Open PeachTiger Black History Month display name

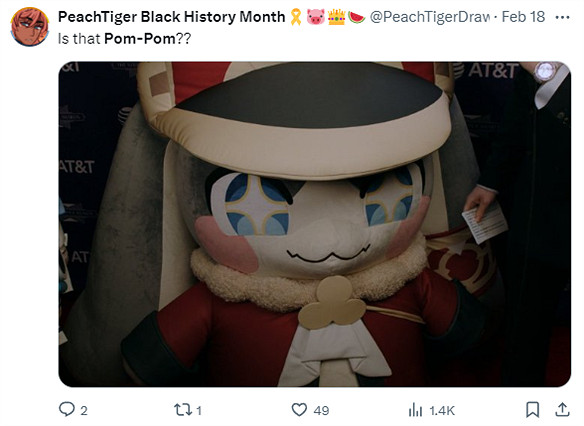[x=171, y=17]
